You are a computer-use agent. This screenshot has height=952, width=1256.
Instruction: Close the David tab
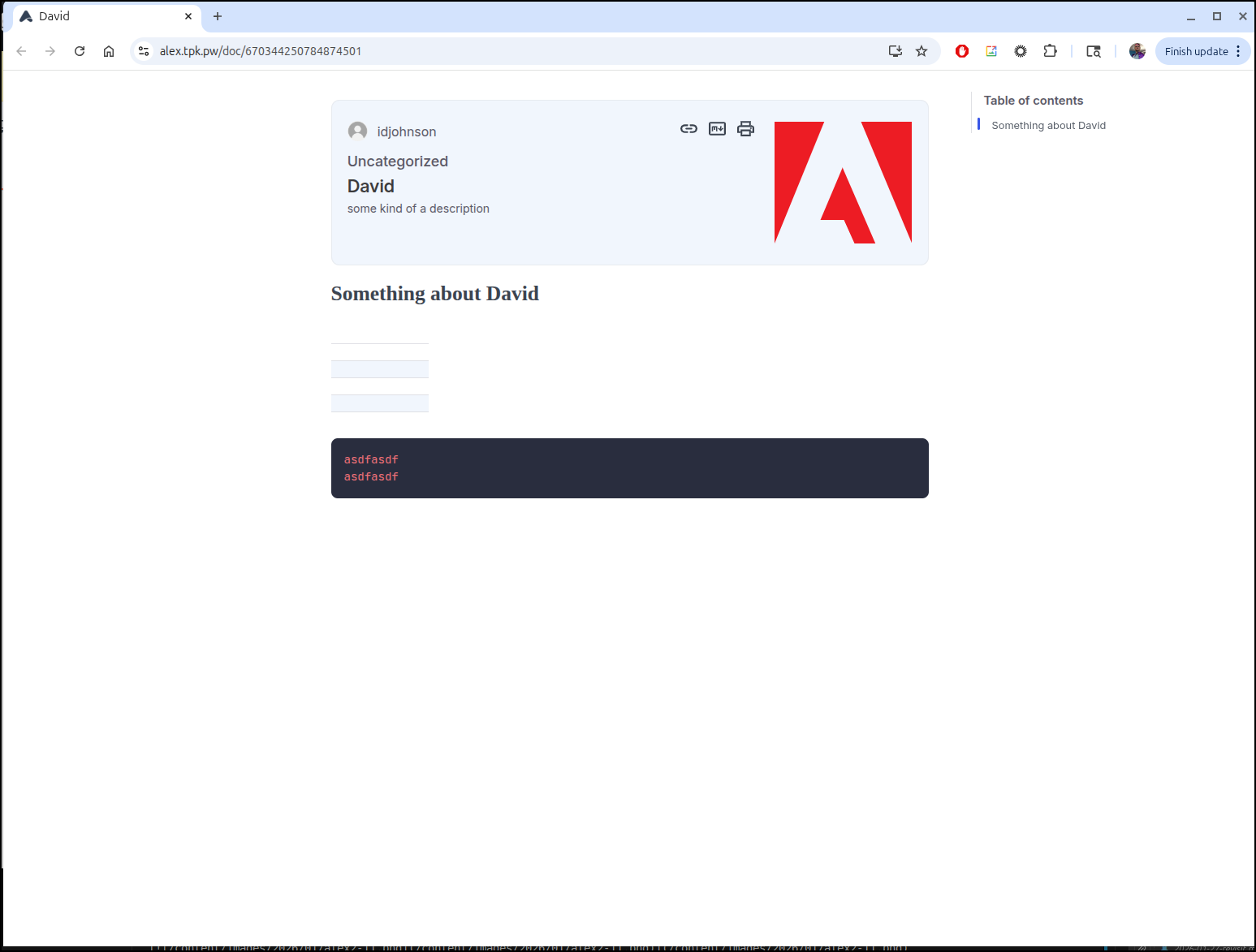188,16
